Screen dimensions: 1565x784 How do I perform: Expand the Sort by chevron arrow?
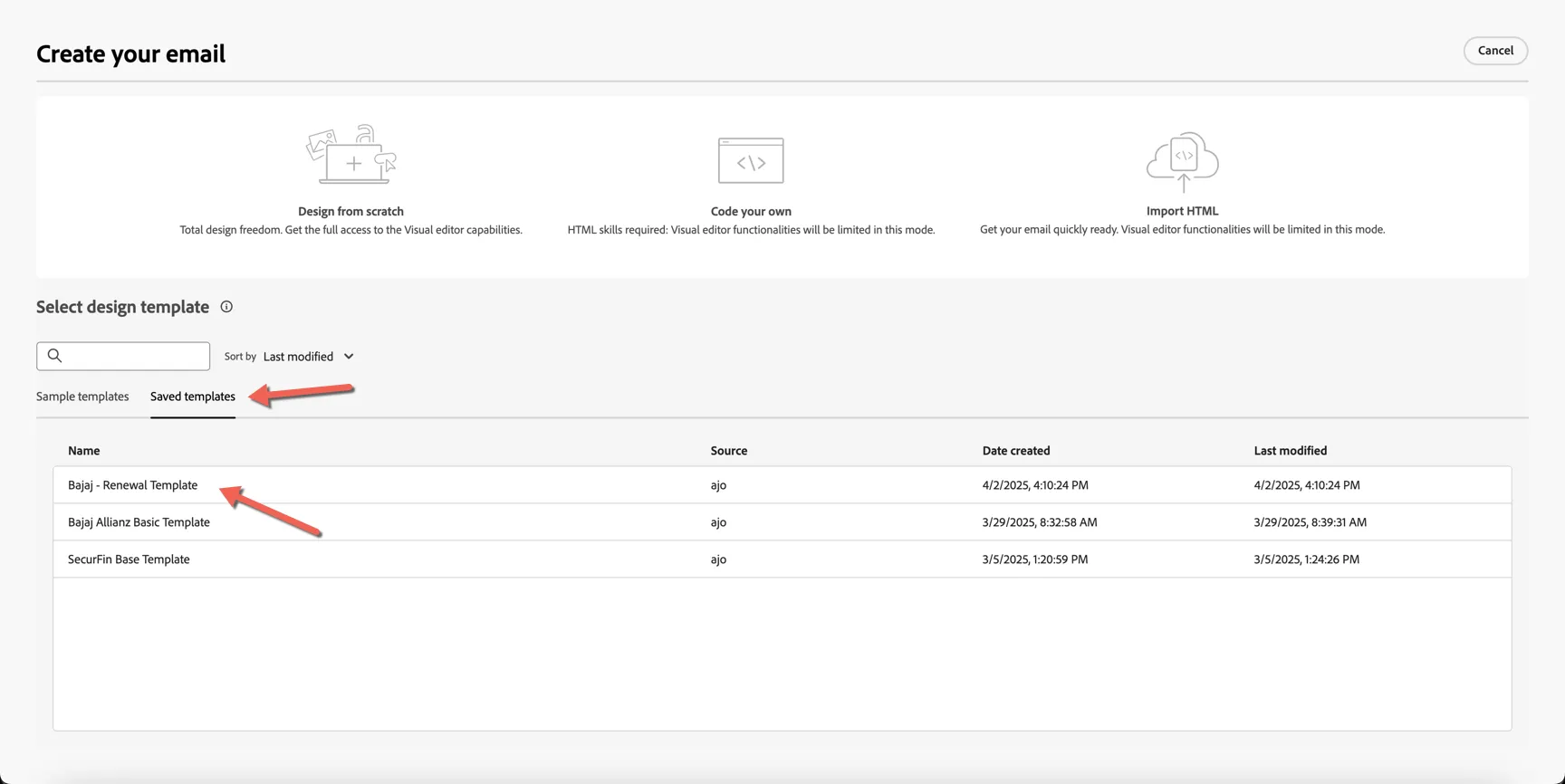coord(349,357)
